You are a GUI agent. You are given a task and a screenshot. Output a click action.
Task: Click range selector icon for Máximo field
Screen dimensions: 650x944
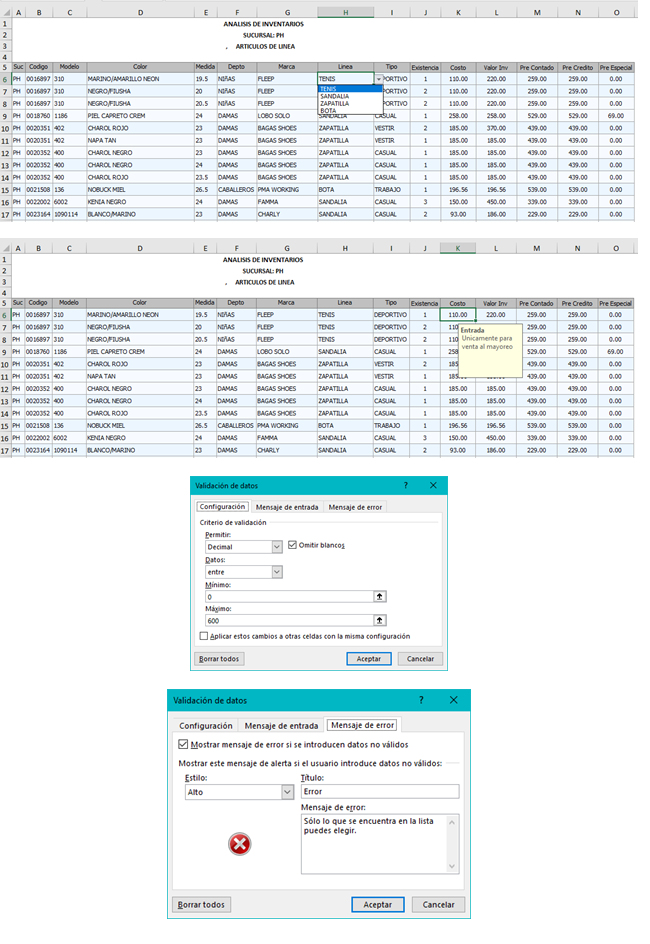click(380, 620)
